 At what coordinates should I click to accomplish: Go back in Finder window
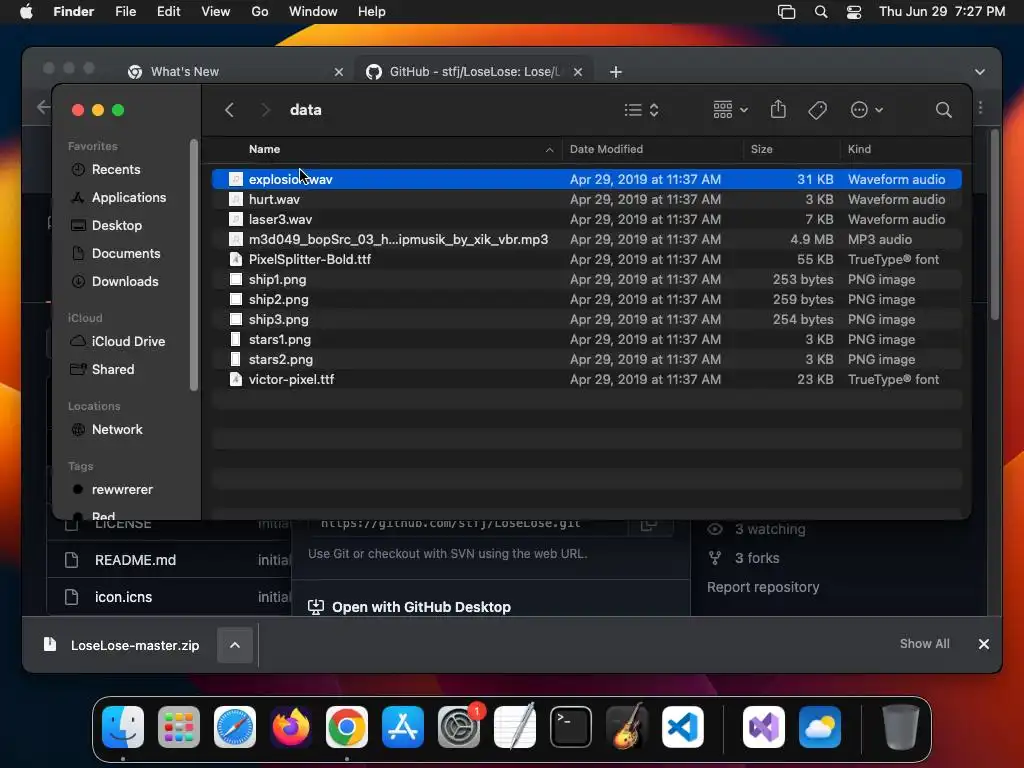coord(229,110)
